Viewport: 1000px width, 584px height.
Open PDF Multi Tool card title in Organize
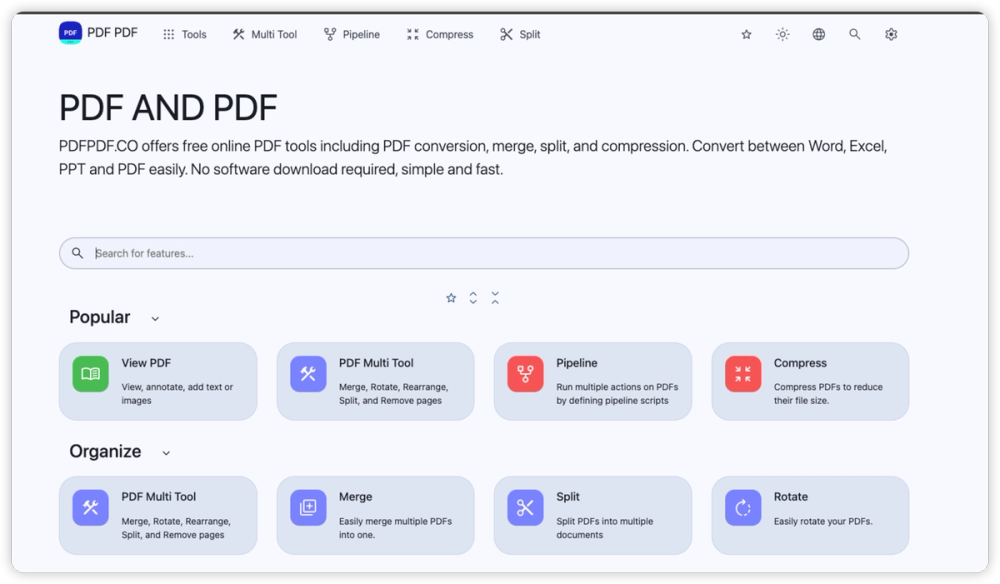159,497
